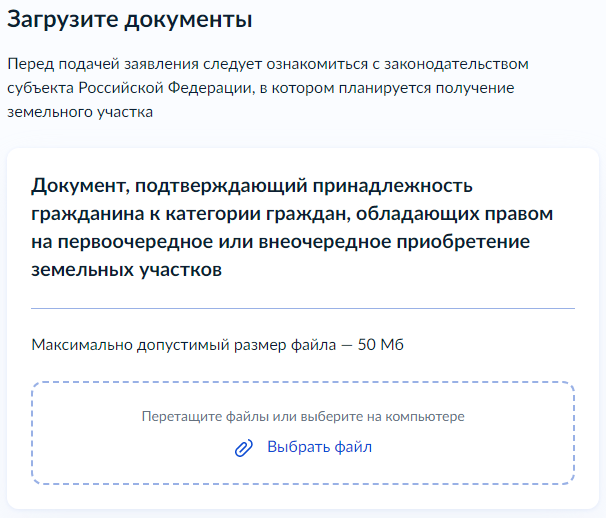Open file picker via 'Выбрать файл'
Viewport: 606px width, 518px height.
(319, 447)
